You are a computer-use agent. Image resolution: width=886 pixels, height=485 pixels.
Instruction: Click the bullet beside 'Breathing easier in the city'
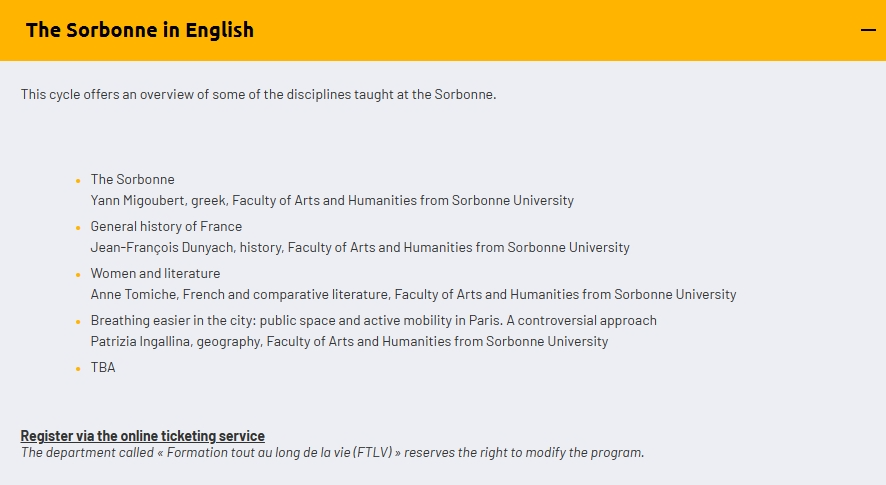78,322
